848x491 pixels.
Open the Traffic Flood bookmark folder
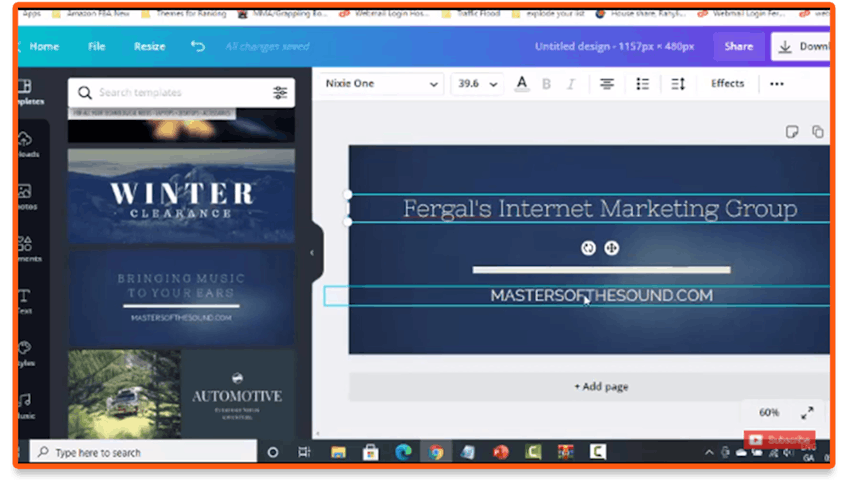(472, 14)
